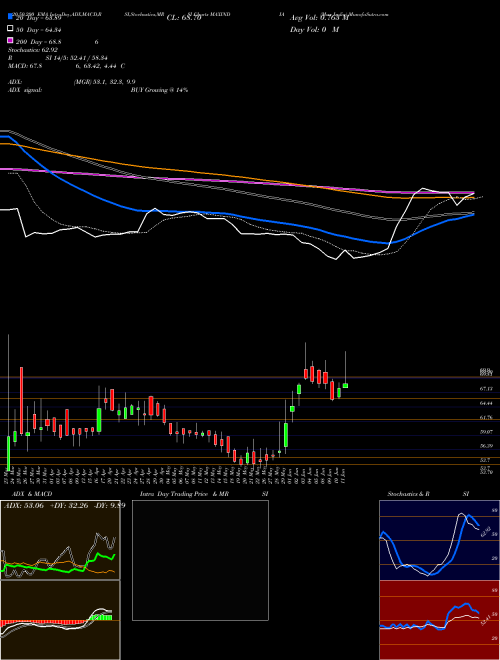Image resolution: width=500 pixels, height=660 pixels.
Task: Click the '(MGR) 53.1, 32.3, 9.9' ADX values
Action: [105, 82]
